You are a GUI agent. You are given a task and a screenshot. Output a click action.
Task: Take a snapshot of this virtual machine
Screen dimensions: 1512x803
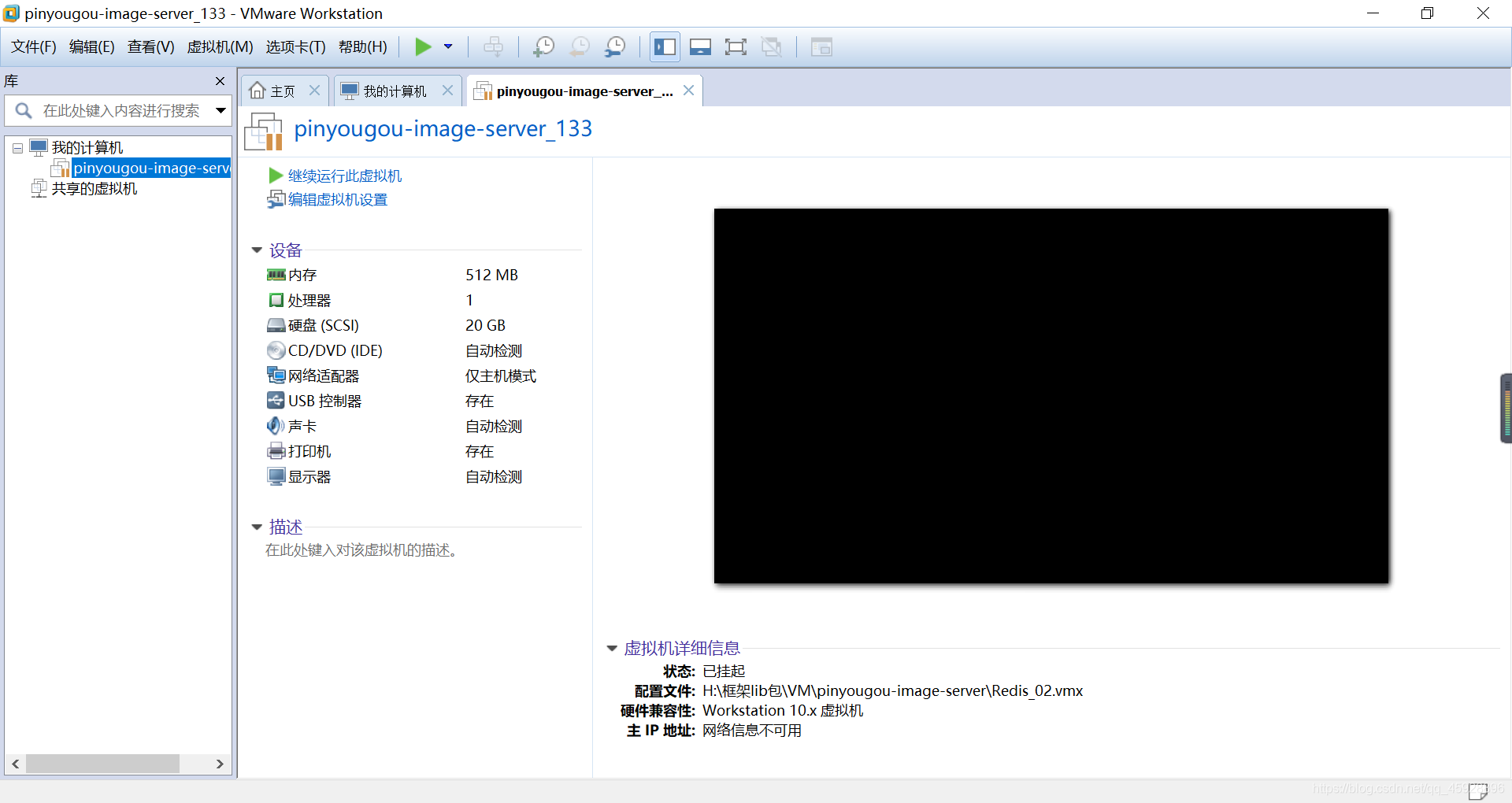(x=543, y=47)
